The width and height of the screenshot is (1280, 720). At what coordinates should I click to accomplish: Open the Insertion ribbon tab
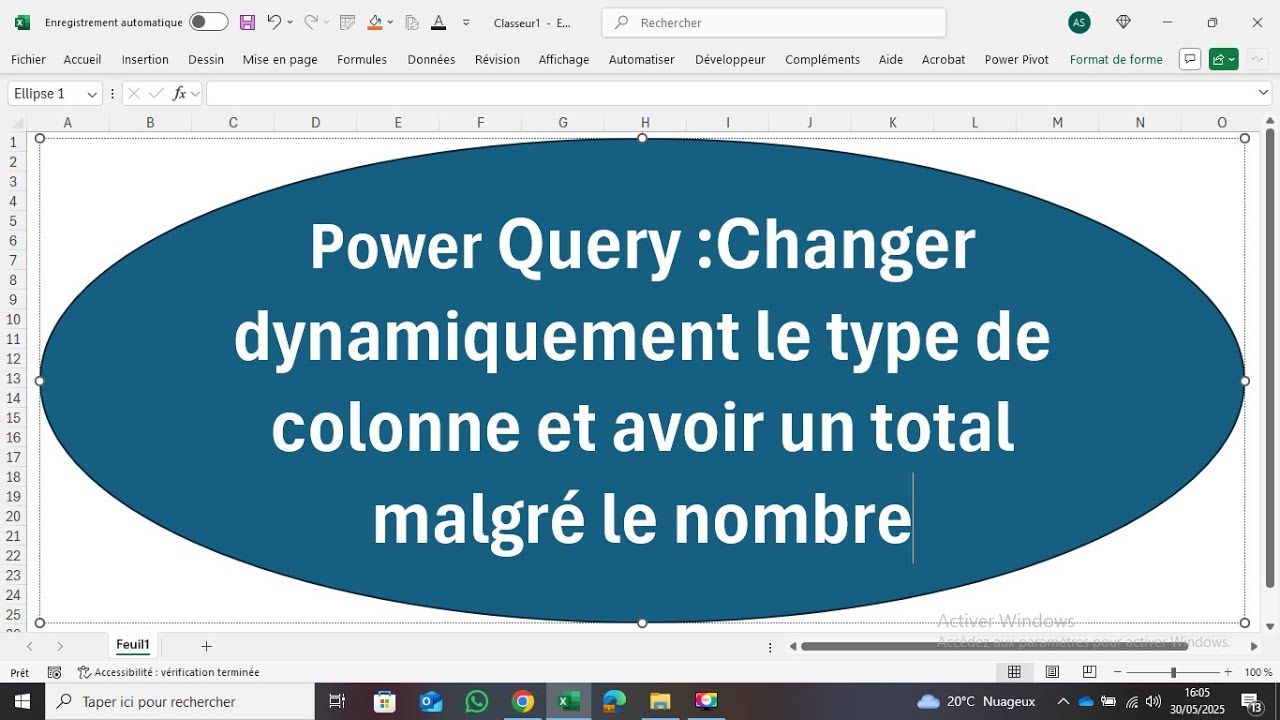pos(145,59)
